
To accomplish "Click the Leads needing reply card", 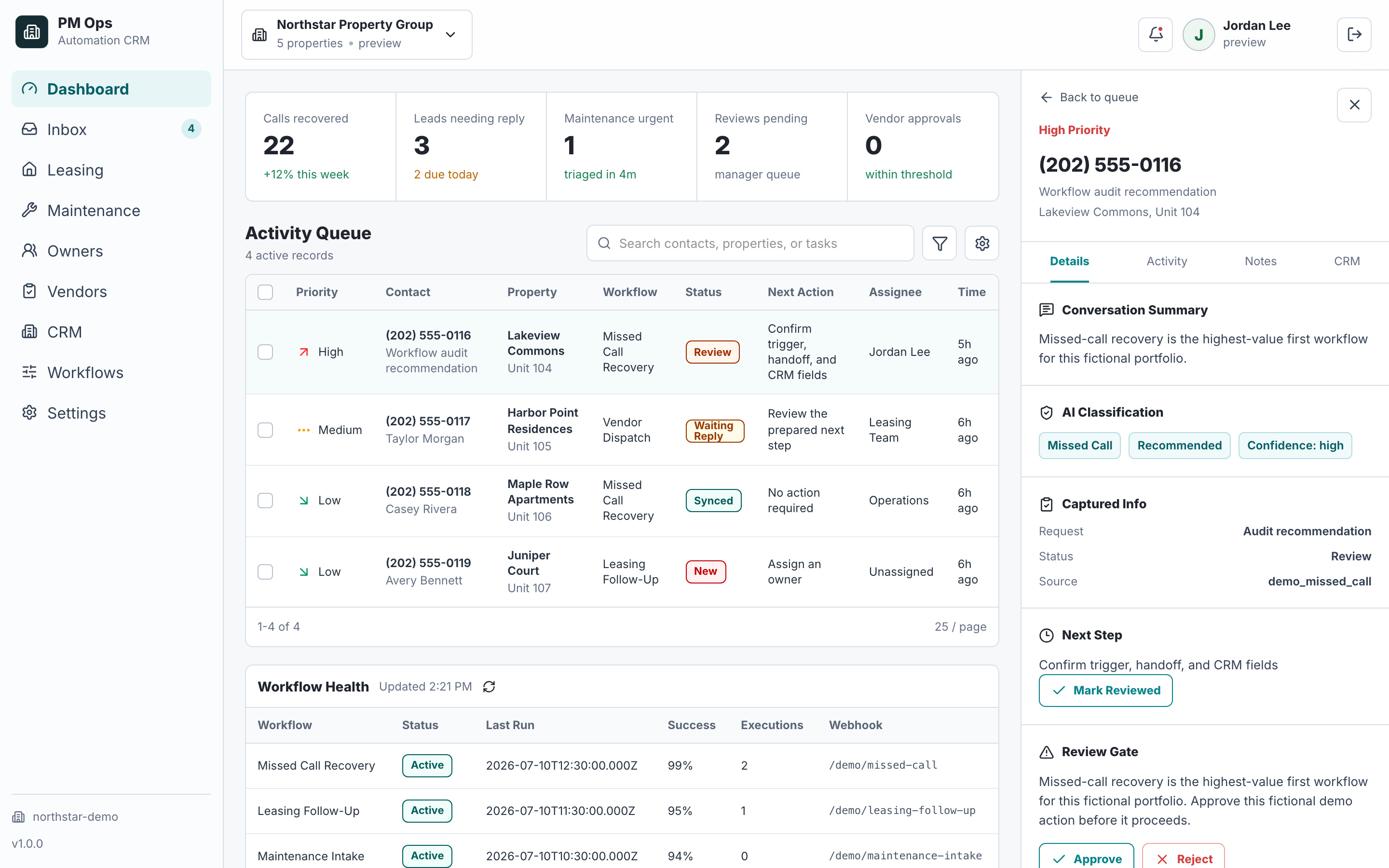I will [471, 147].
